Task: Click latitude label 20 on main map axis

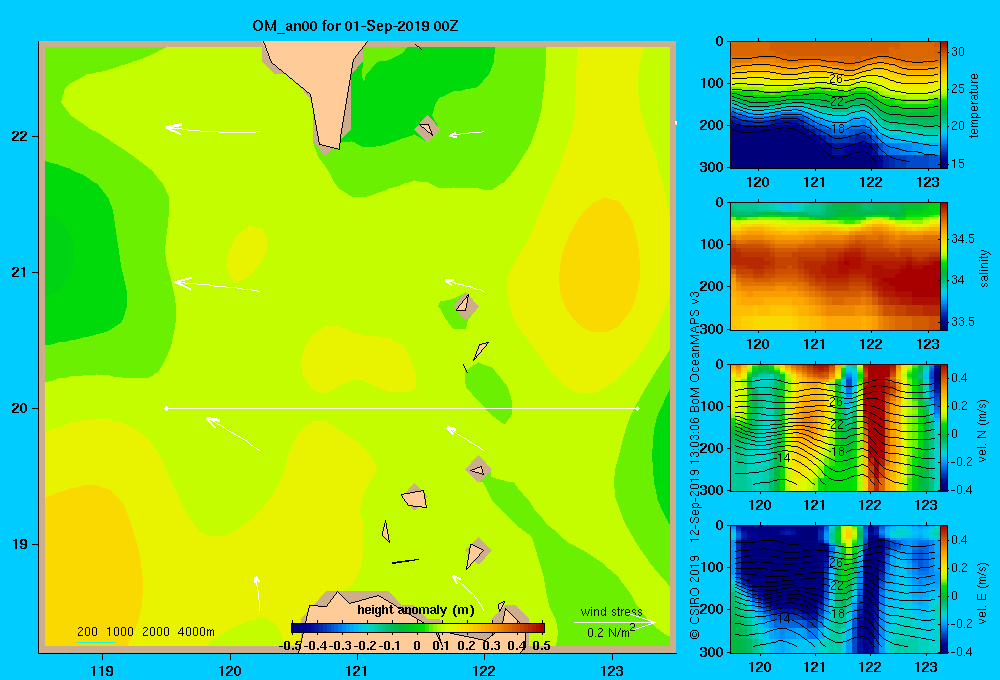Action: 20,408
